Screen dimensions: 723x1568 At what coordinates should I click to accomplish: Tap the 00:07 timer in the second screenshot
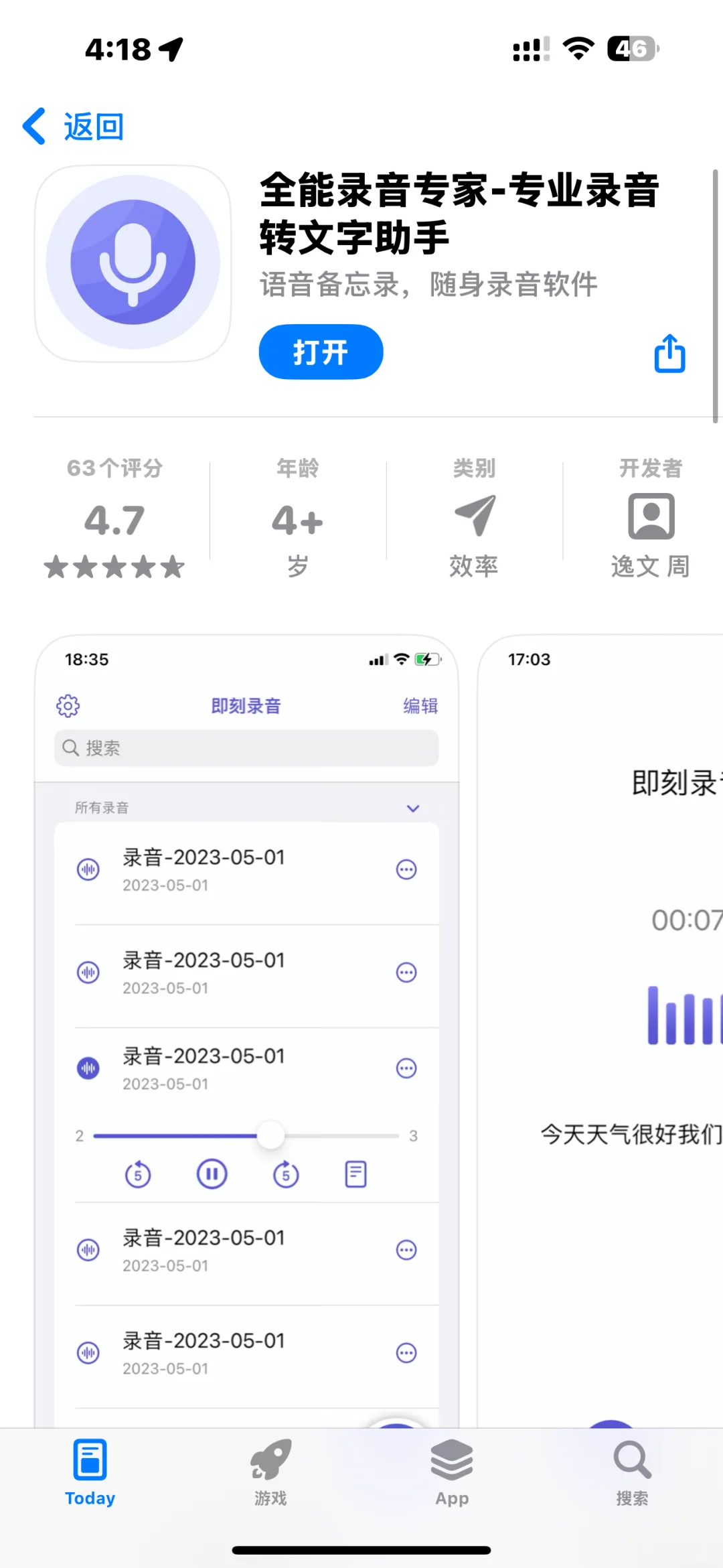click(687, 920)
